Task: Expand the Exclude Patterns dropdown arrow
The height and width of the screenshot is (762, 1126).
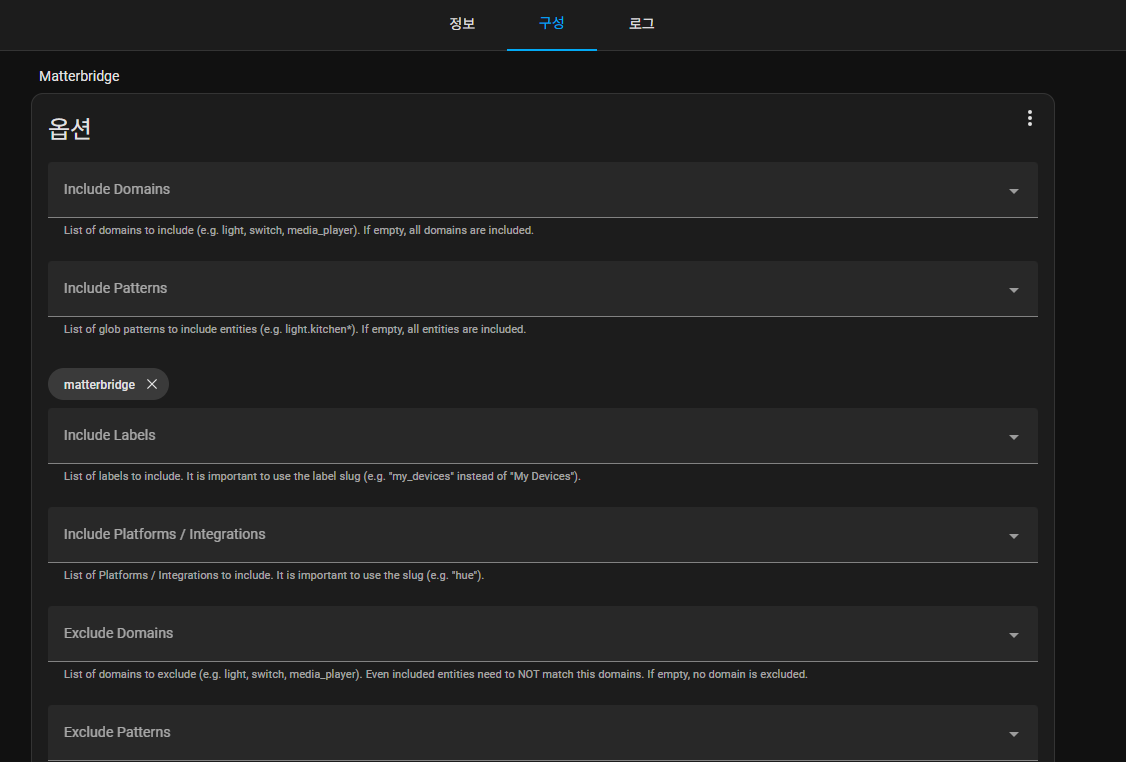Action: [x=1013, y=734]
